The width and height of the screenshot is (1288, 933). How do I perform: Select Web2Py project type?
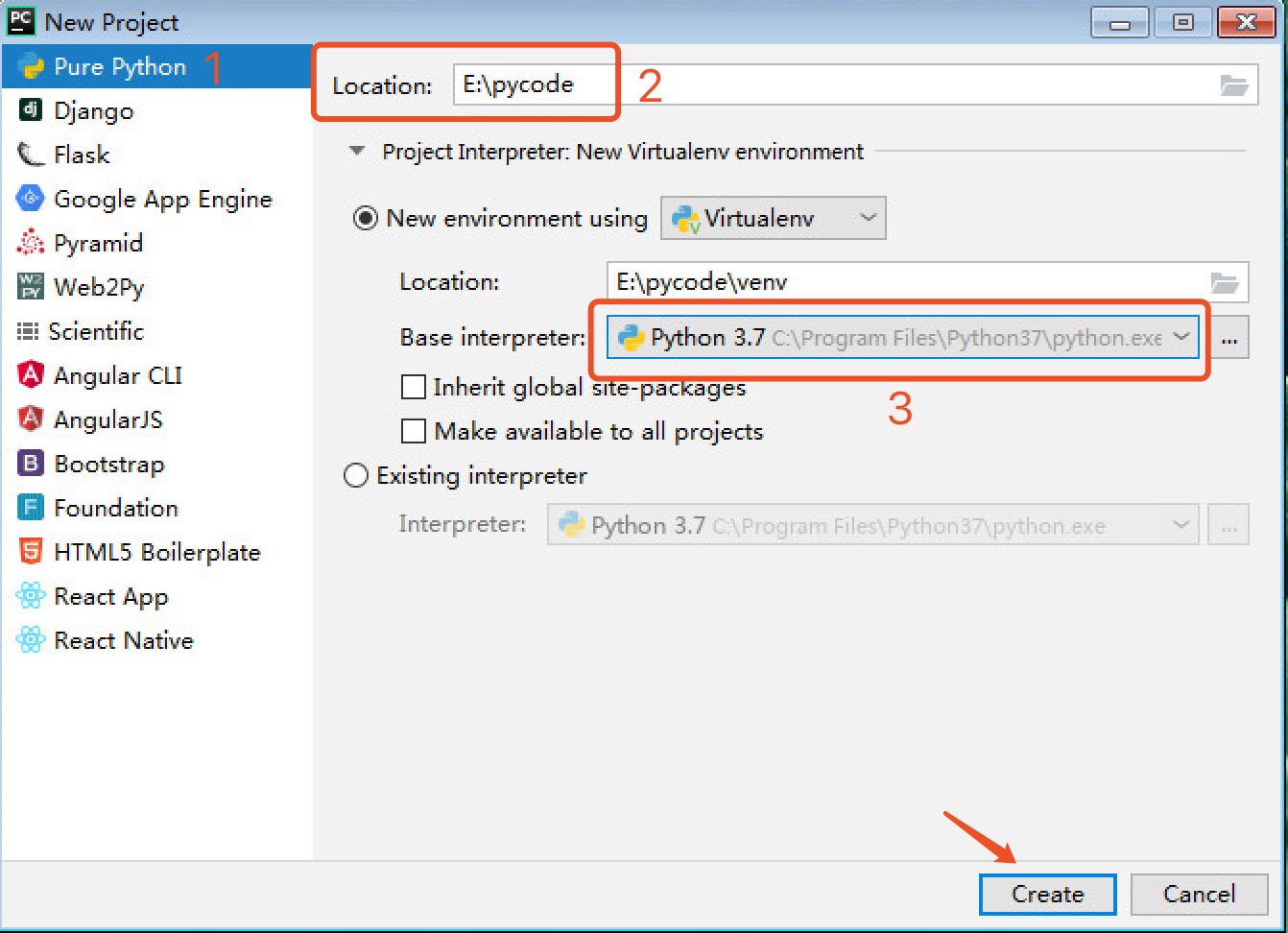point(156,287)
